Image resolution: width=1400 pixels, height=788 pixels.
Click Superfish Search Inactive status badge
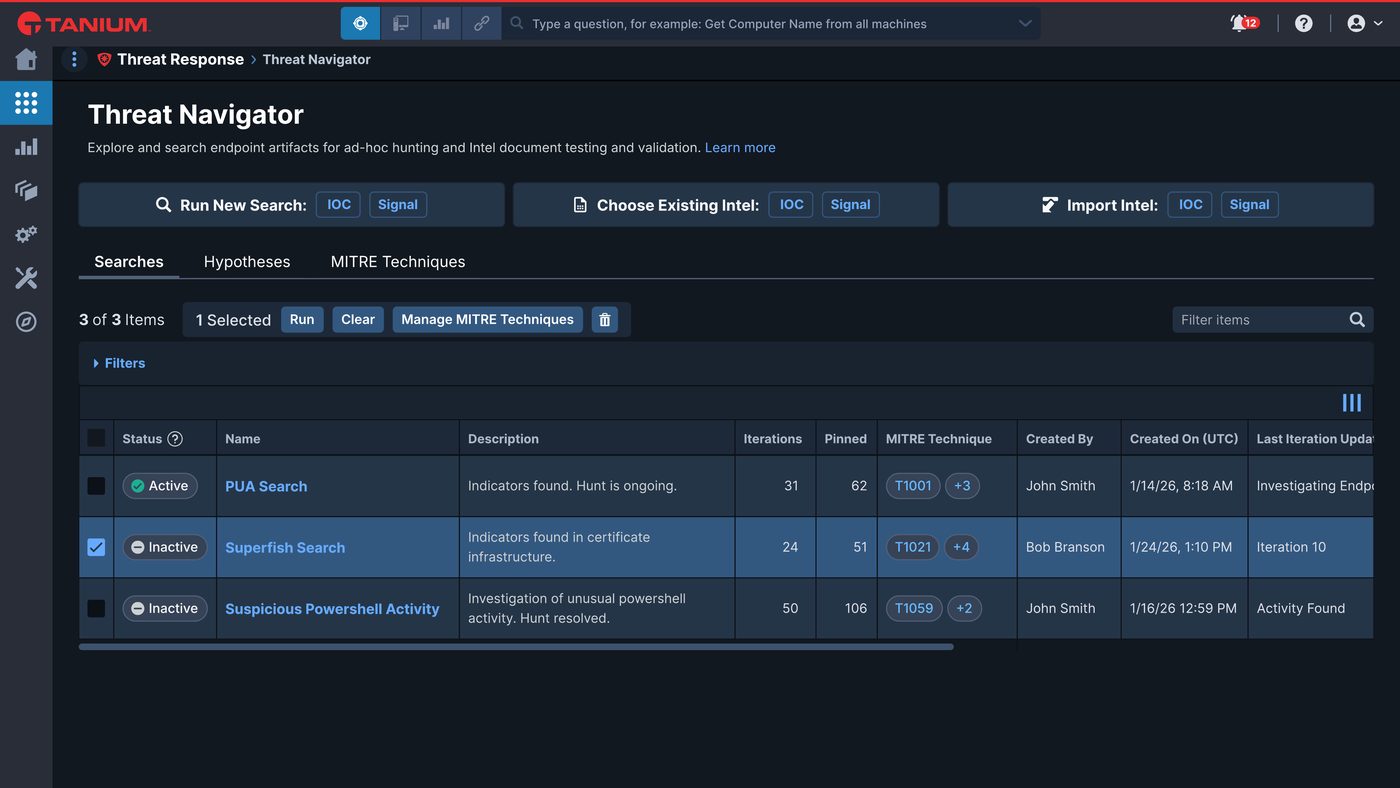click(165, 547)
